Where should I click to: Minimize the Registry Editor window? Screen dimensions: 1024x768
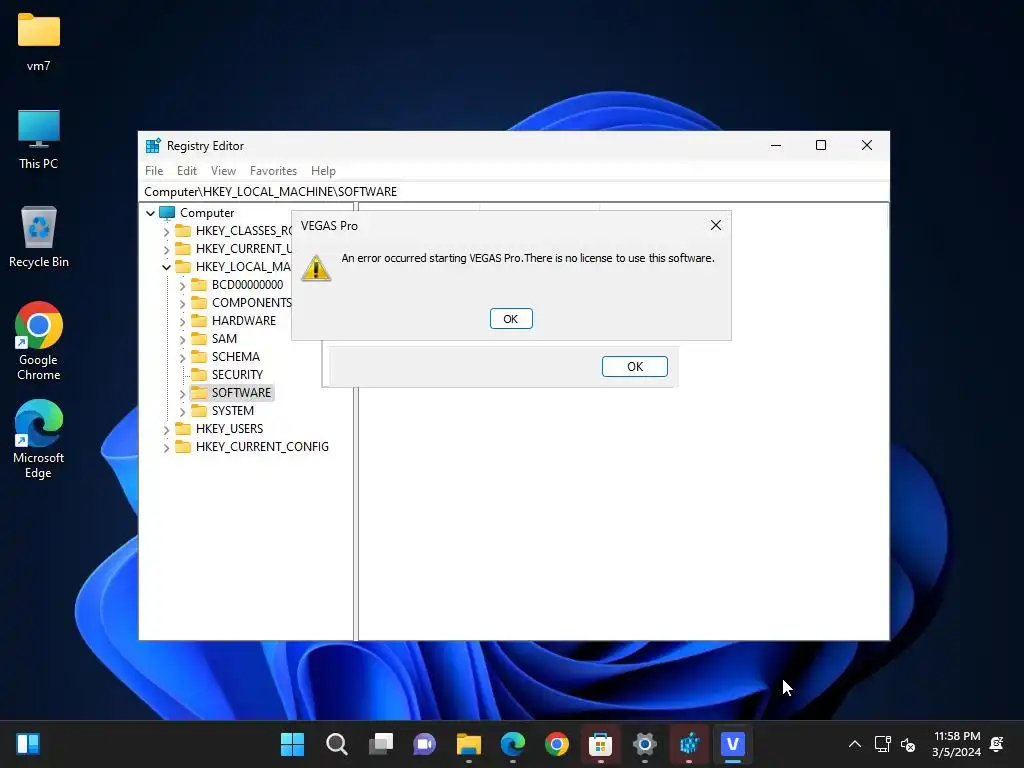776,146
